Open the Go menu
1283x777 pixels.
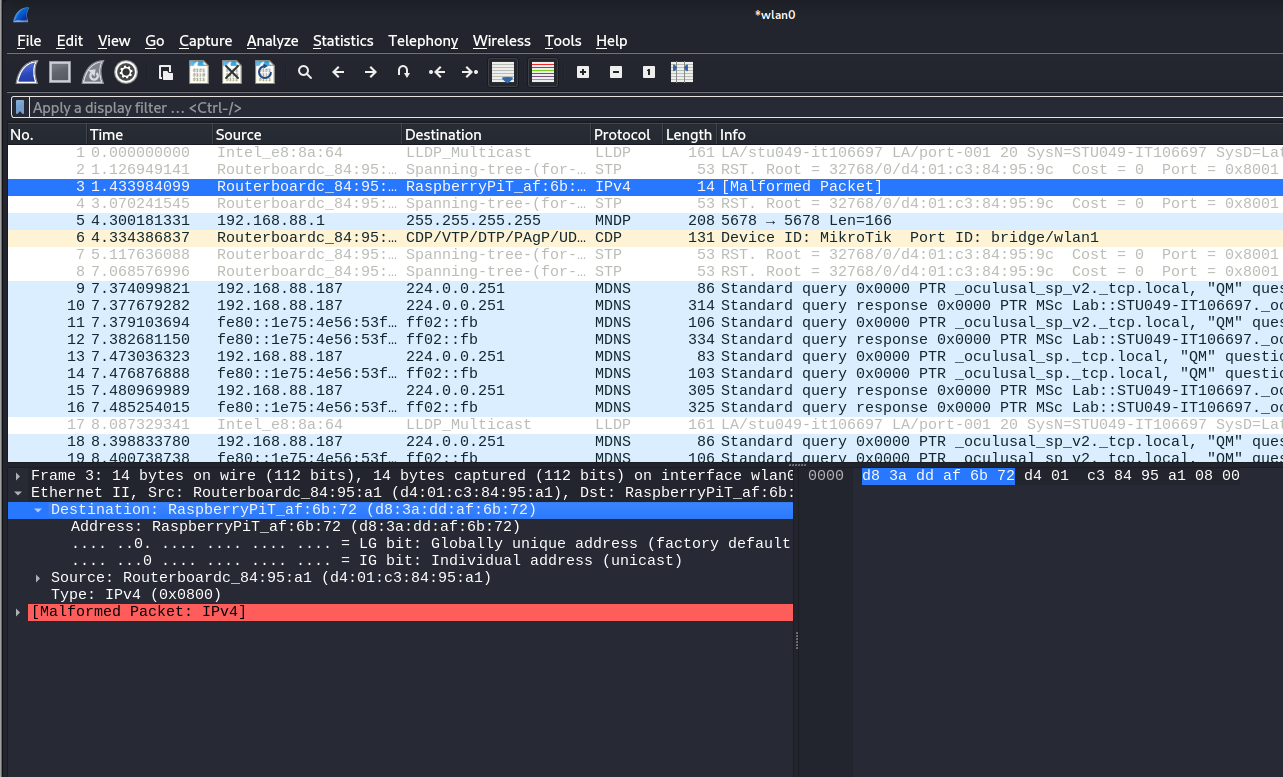[154, 41]
